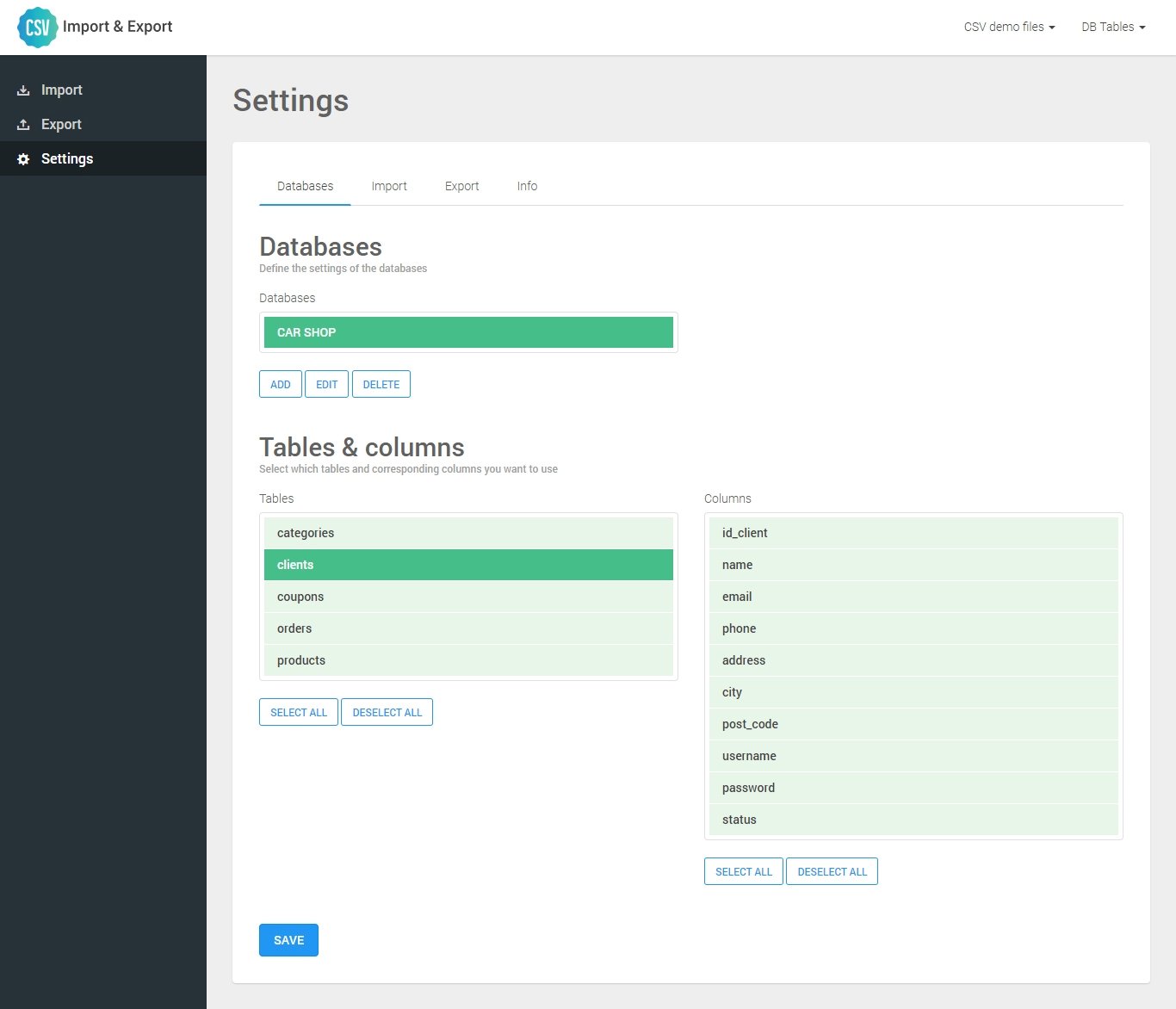The height and width of the screenshot is (1009, 1176).
Task: Toggle the email column selection
Action: [x=913, y=597]
